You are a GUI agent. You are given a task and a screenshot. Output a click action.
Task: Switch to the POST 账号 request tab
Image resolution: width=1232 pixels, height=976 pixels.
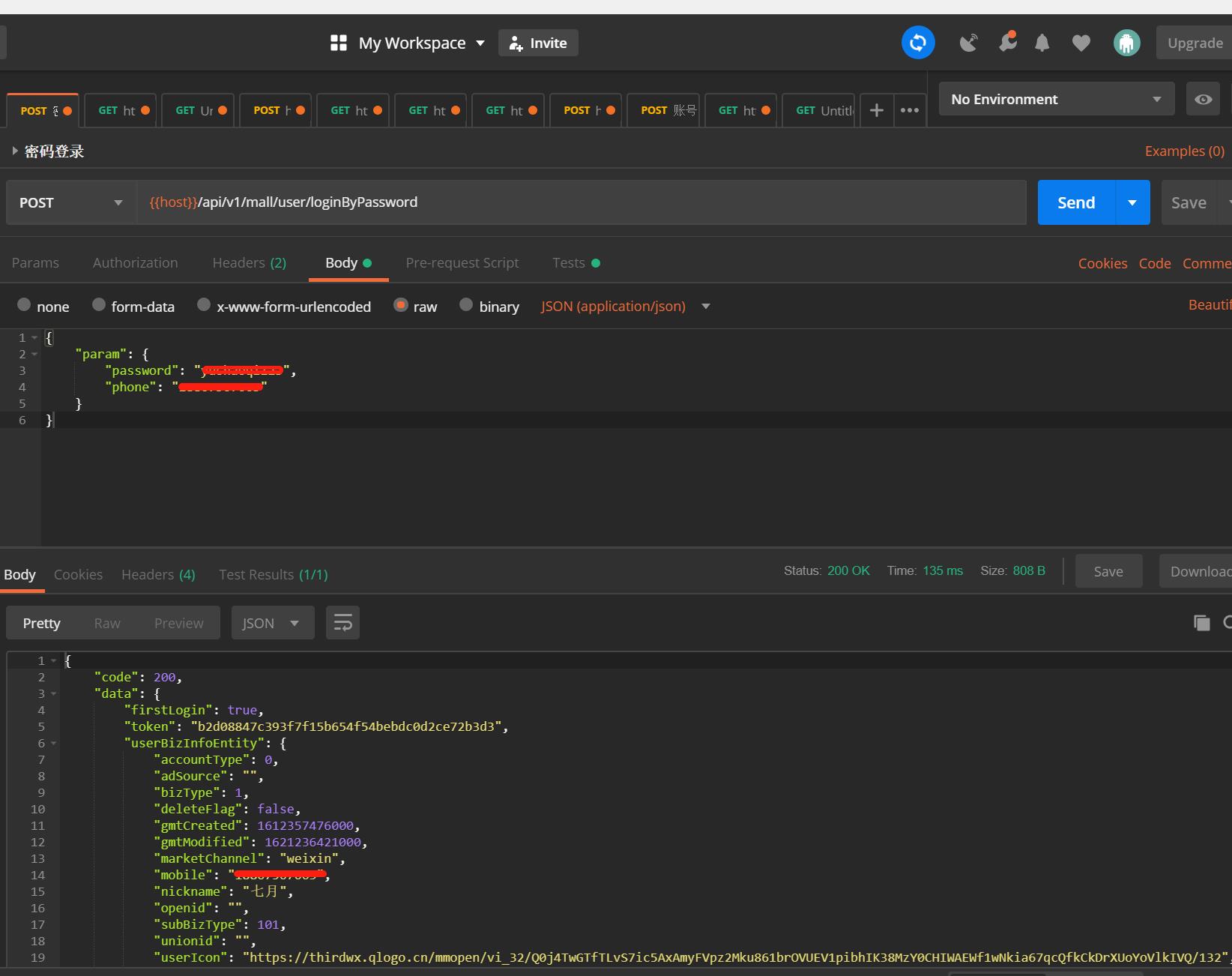[x=663, y=110]
